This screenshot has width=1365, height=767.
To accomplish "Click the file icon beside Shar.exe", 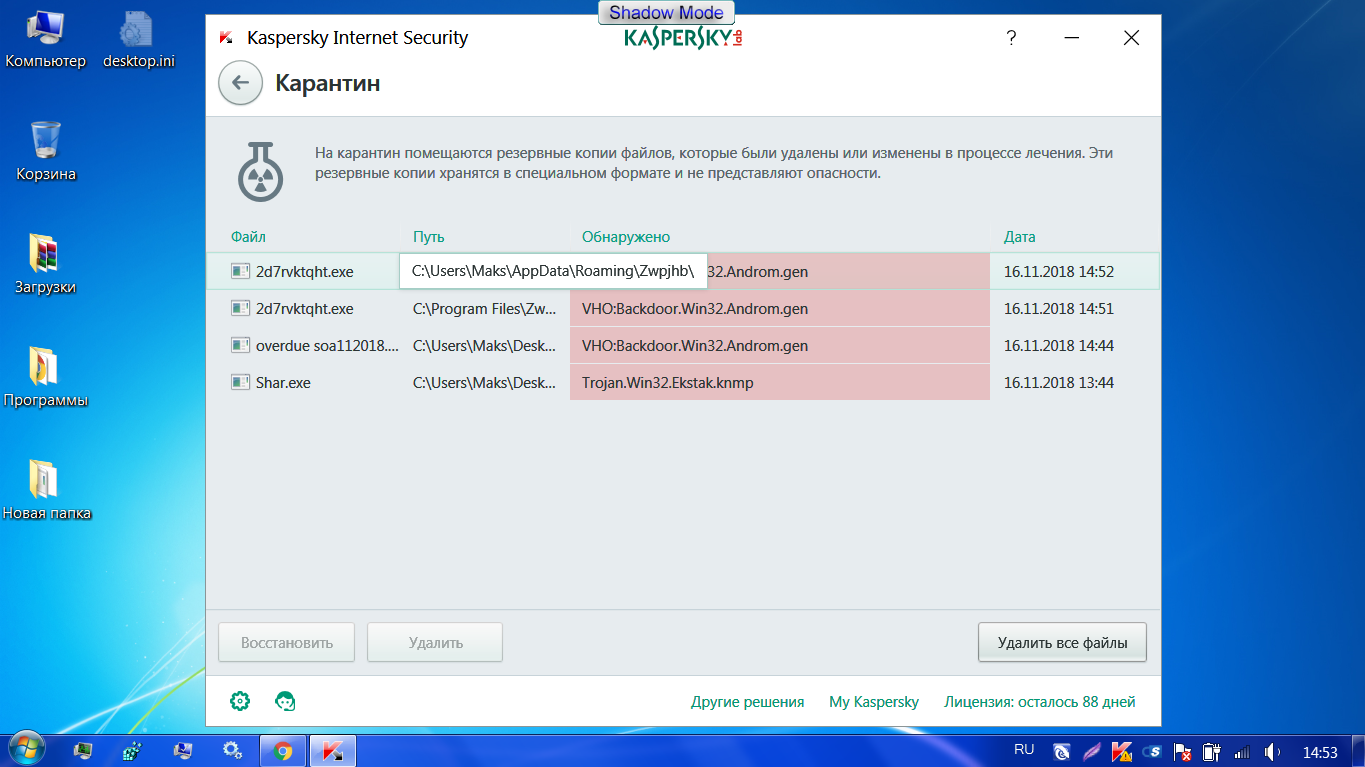I will tap(240, 382).
